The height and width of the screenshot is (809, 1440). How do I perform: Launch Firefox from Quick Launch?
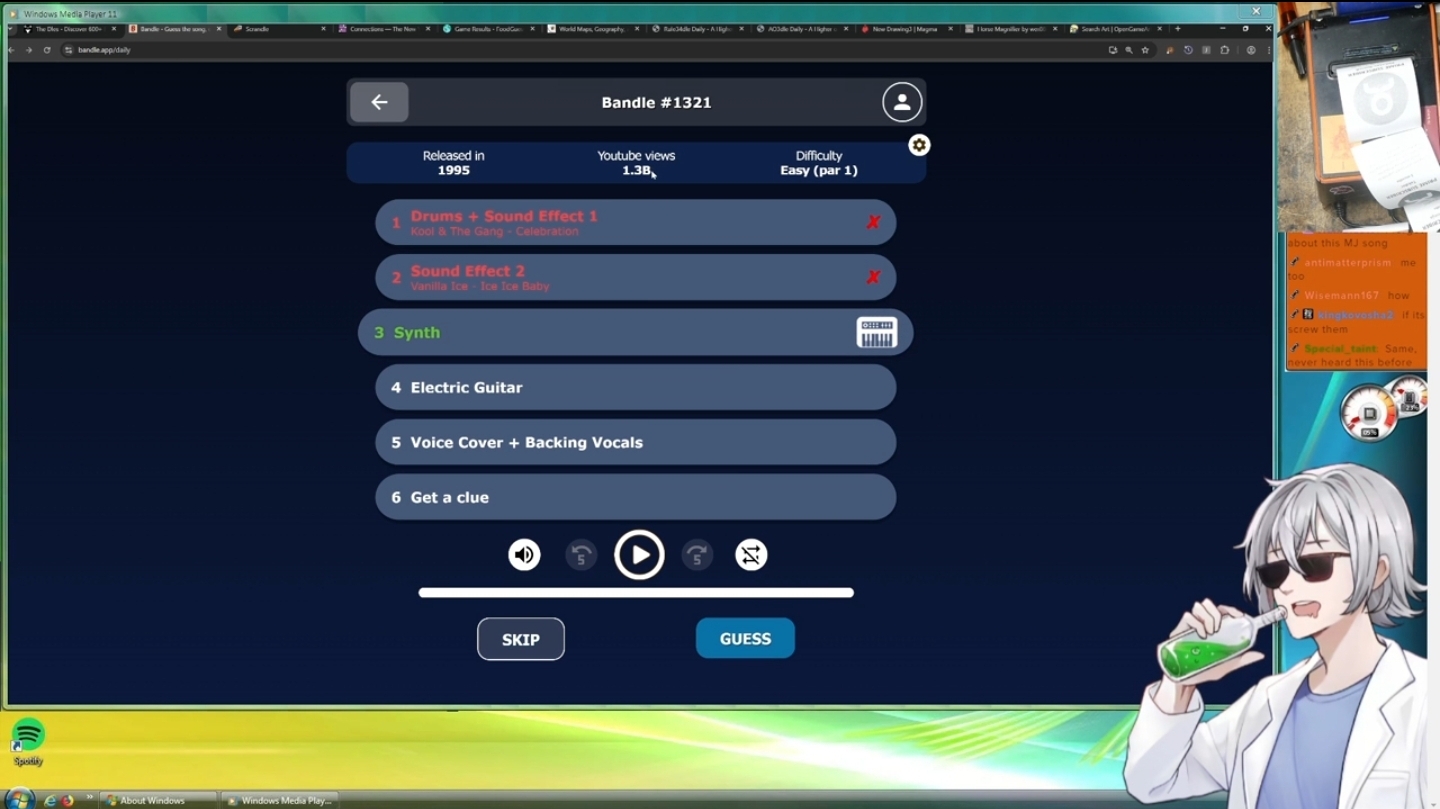[67, 800]
